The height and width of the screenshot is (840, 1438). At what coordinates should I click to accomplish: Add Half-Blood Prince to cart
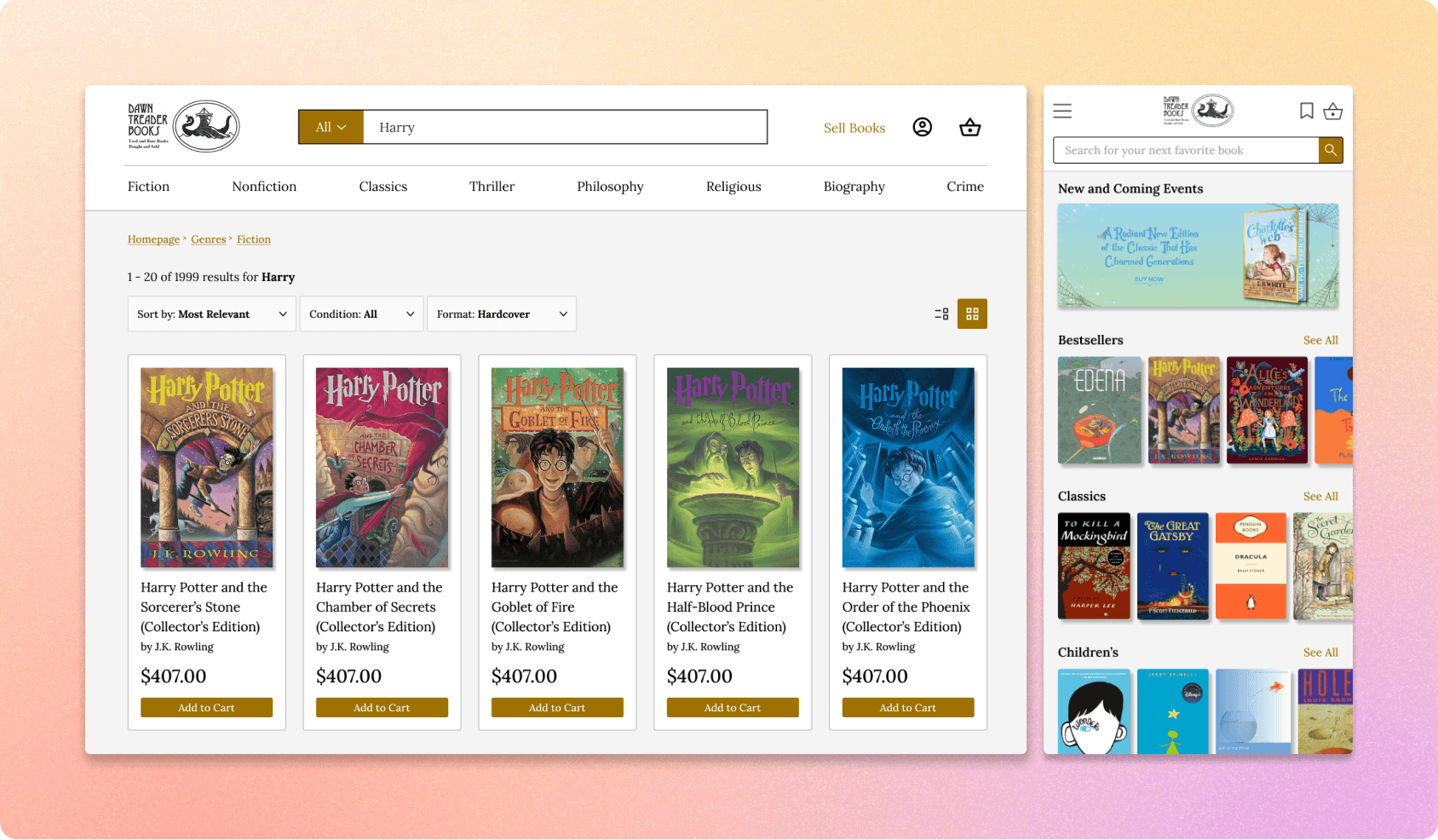click(x=733, y=707)
